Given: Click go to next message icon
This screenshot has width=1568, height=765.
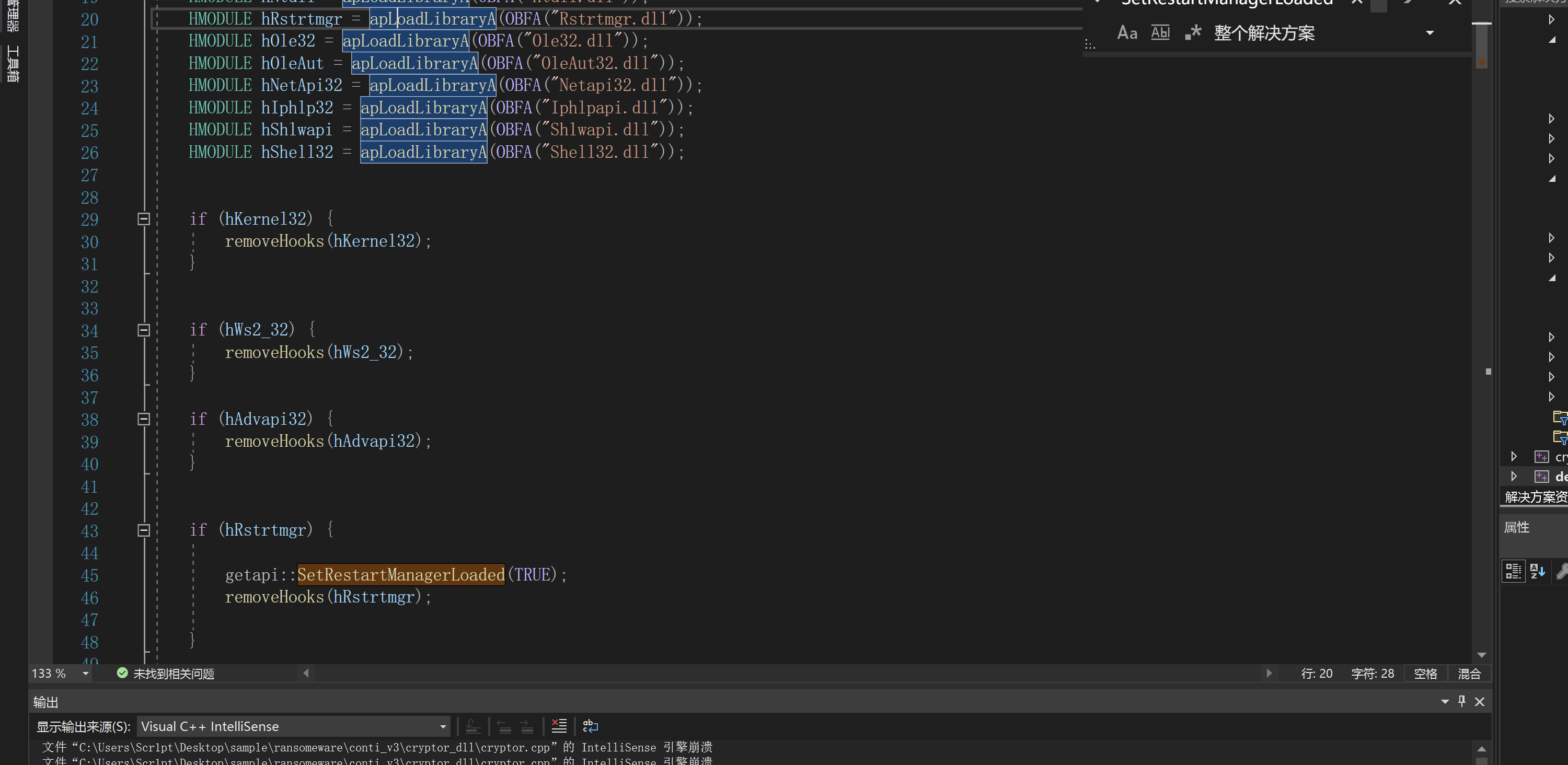Looking at the screenshot, I should point(527,726).
